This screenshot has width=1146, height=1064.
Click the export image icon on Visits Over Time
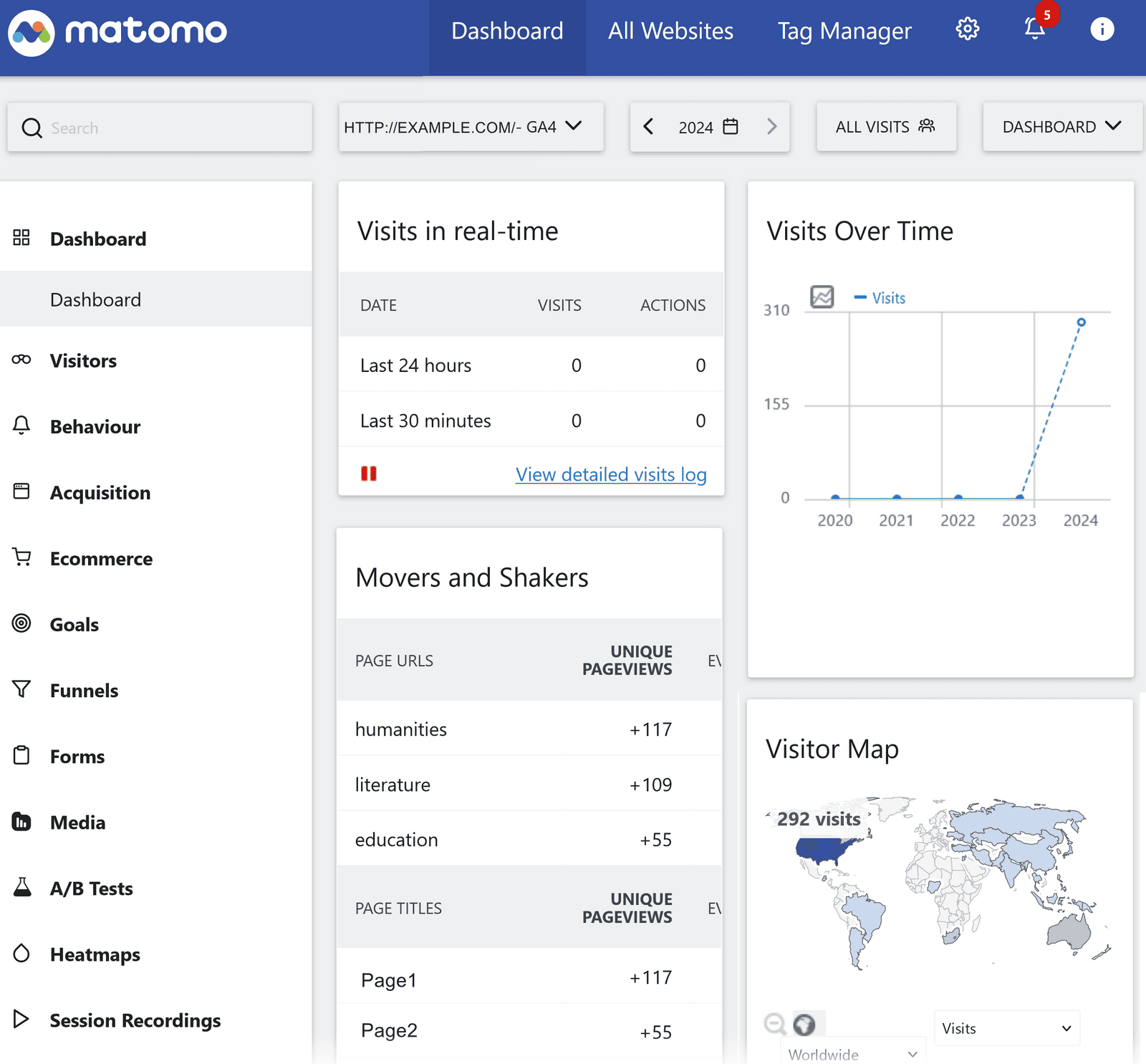[x=821, y=297]
